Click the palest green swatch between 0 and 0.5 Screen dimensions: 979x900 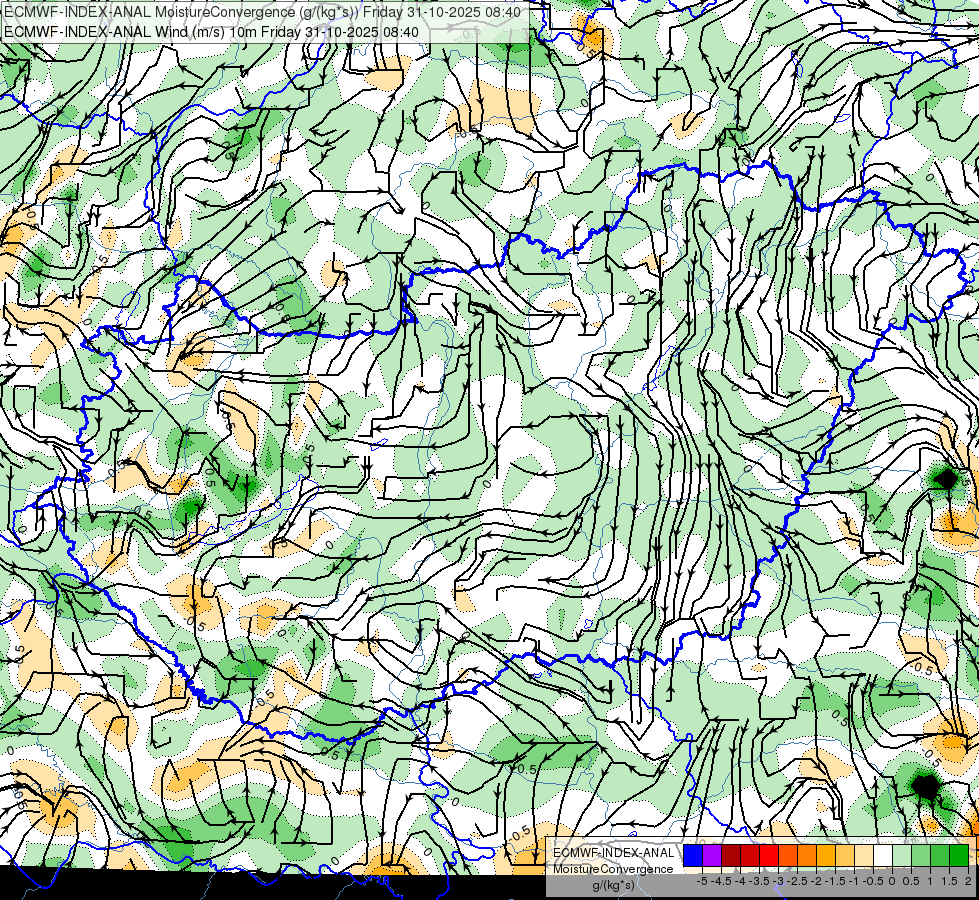pyautogui.click(x=902, y=855)
